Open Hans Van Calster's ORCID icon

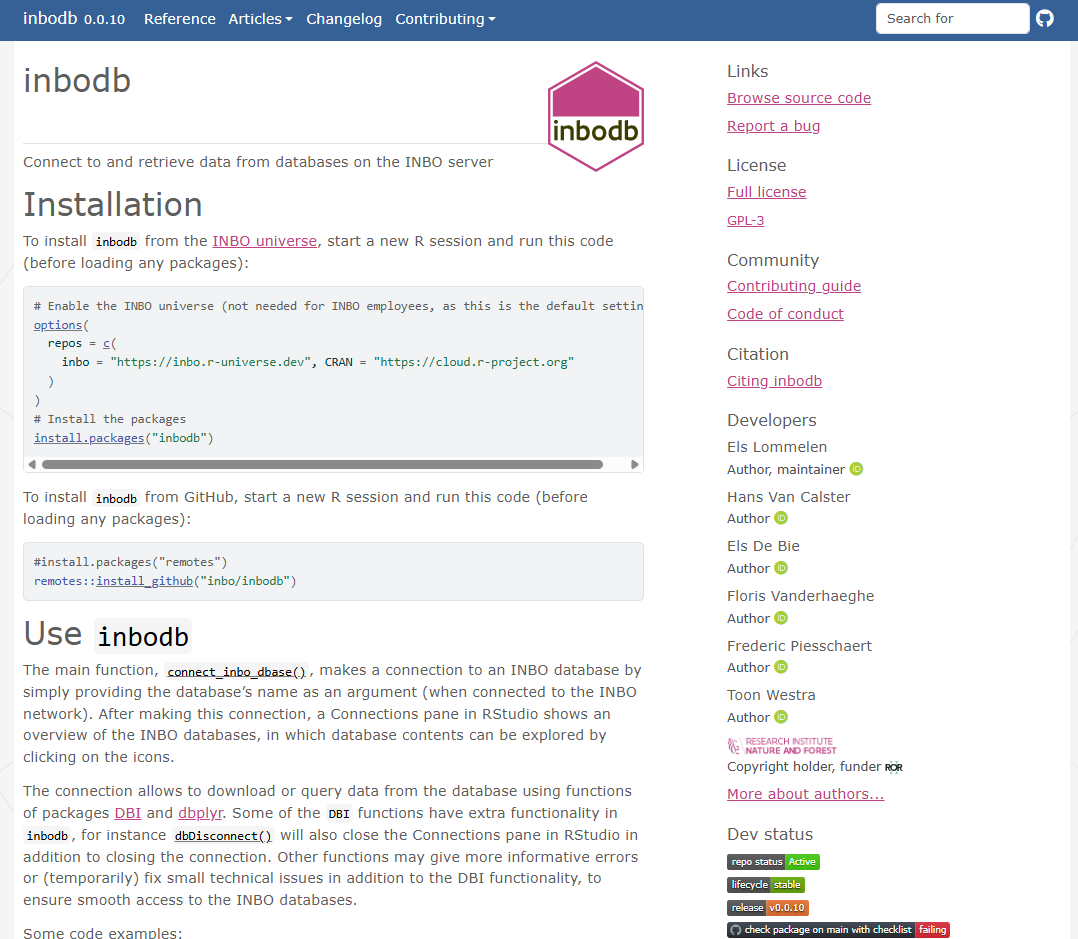point(781,518)
